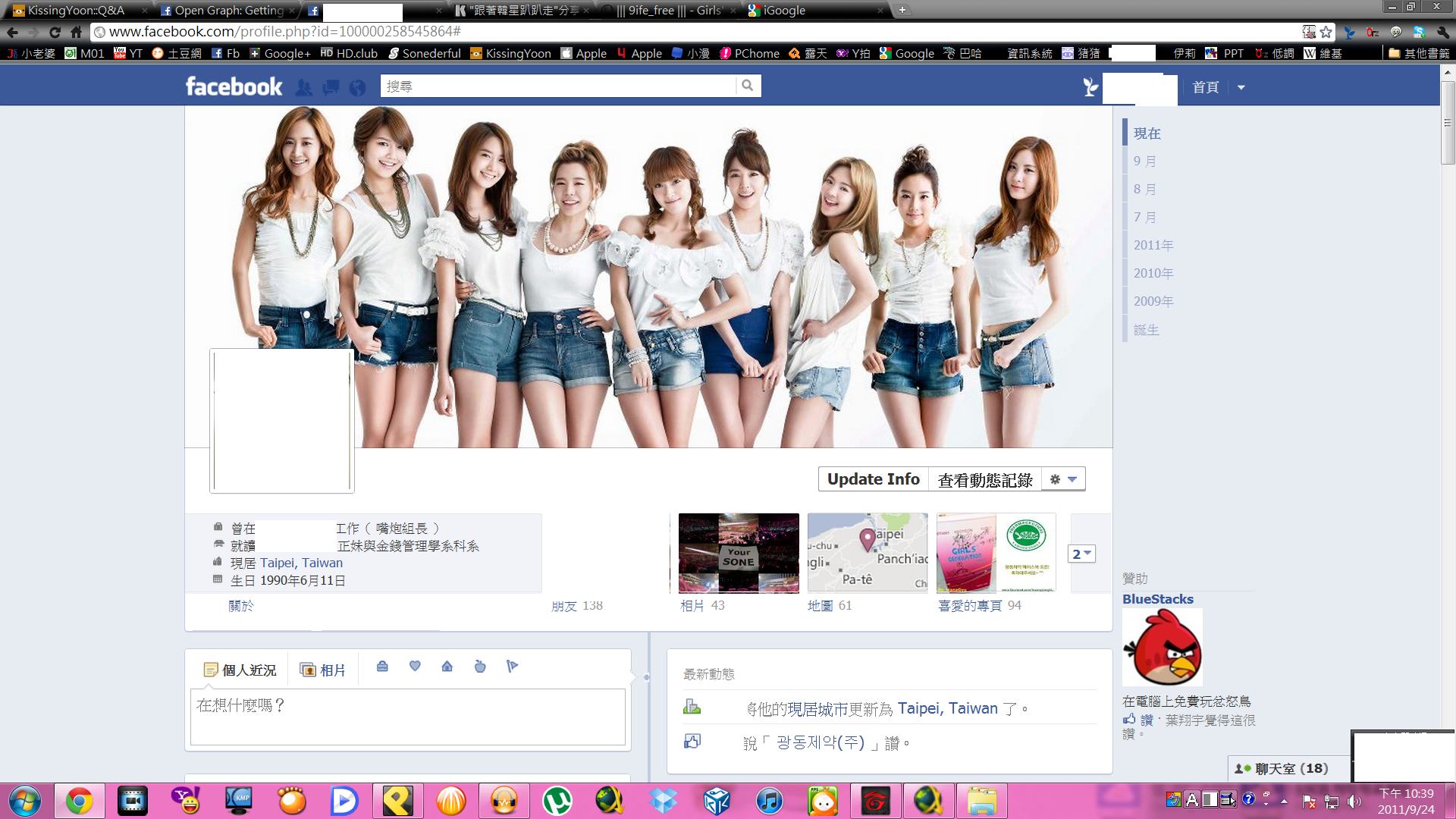1456x819 pixels.
Task: Click the flag milestone life-event icon
Action: click(x=513, y=667)
